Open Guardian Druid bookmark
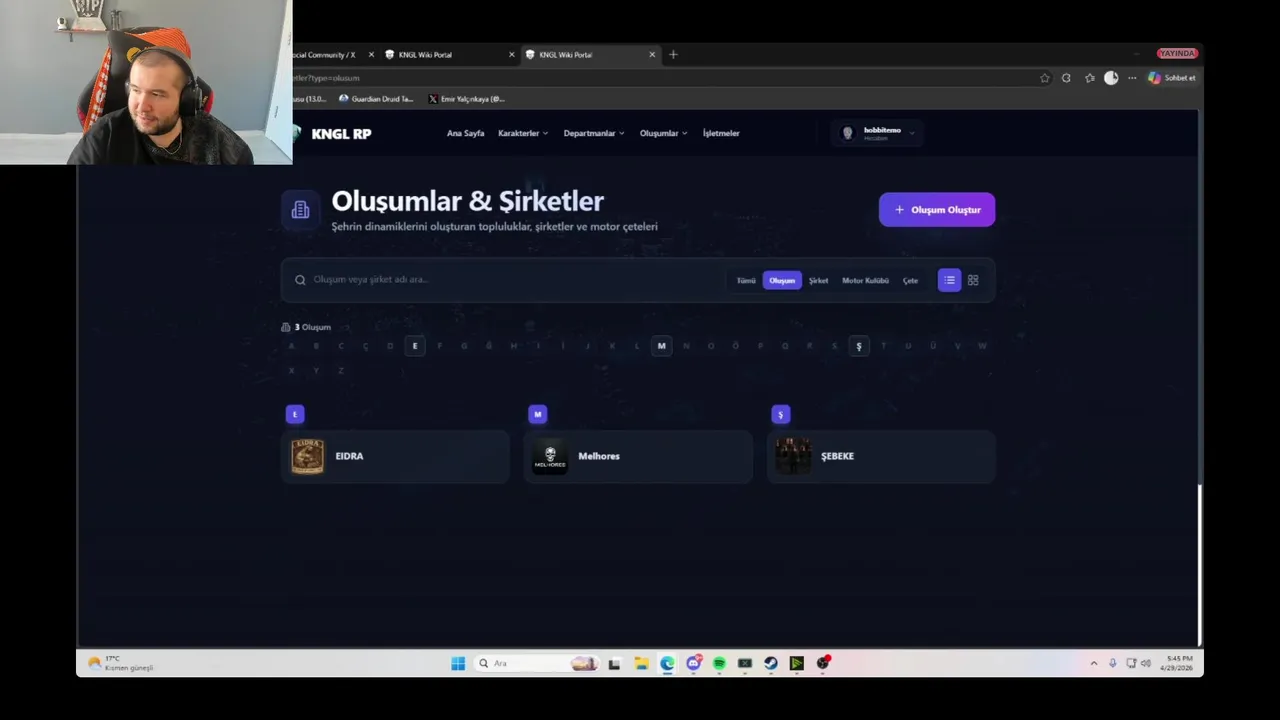Screen dimensions: 1280x720 click(376, 99)
